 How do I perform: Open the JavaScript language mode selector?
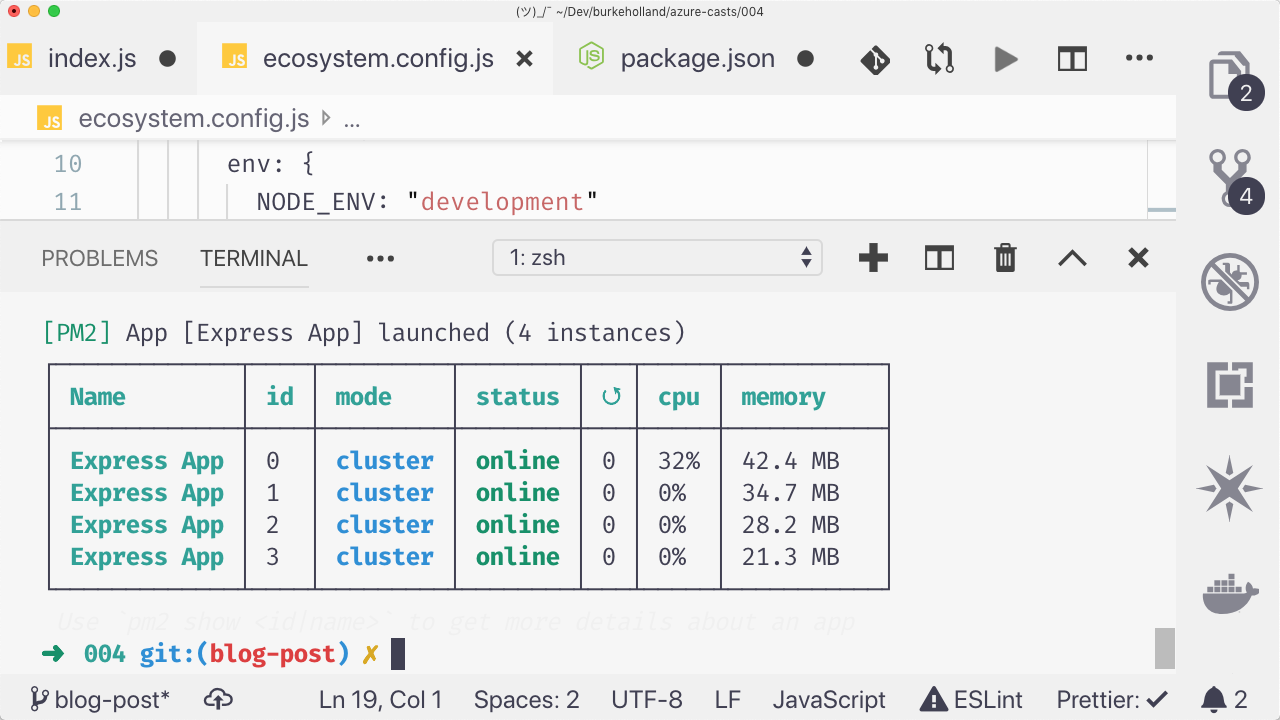[829, 699]
